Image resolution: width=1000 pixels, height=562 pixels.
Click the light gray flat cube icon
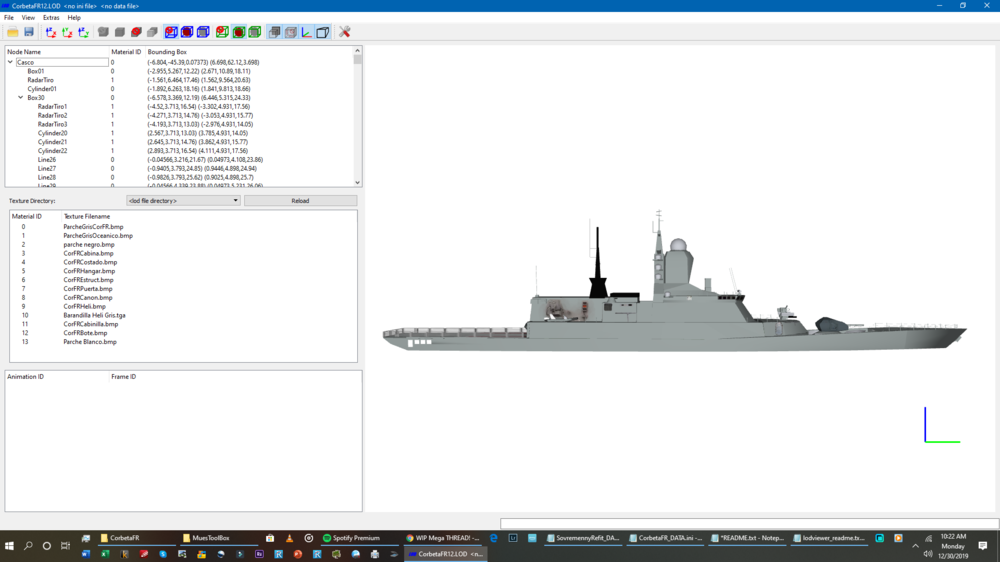point(152,32)
